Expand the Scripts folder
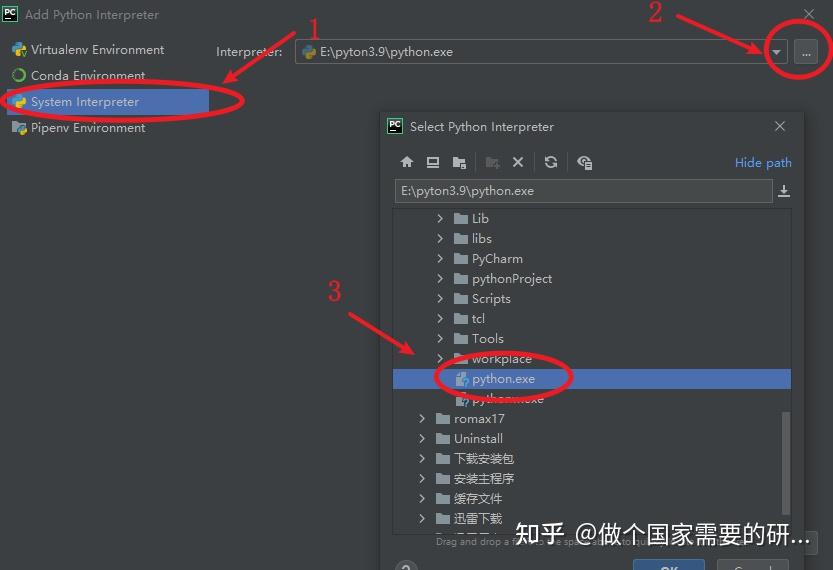 pyautogui.click(x=439, y=299)
